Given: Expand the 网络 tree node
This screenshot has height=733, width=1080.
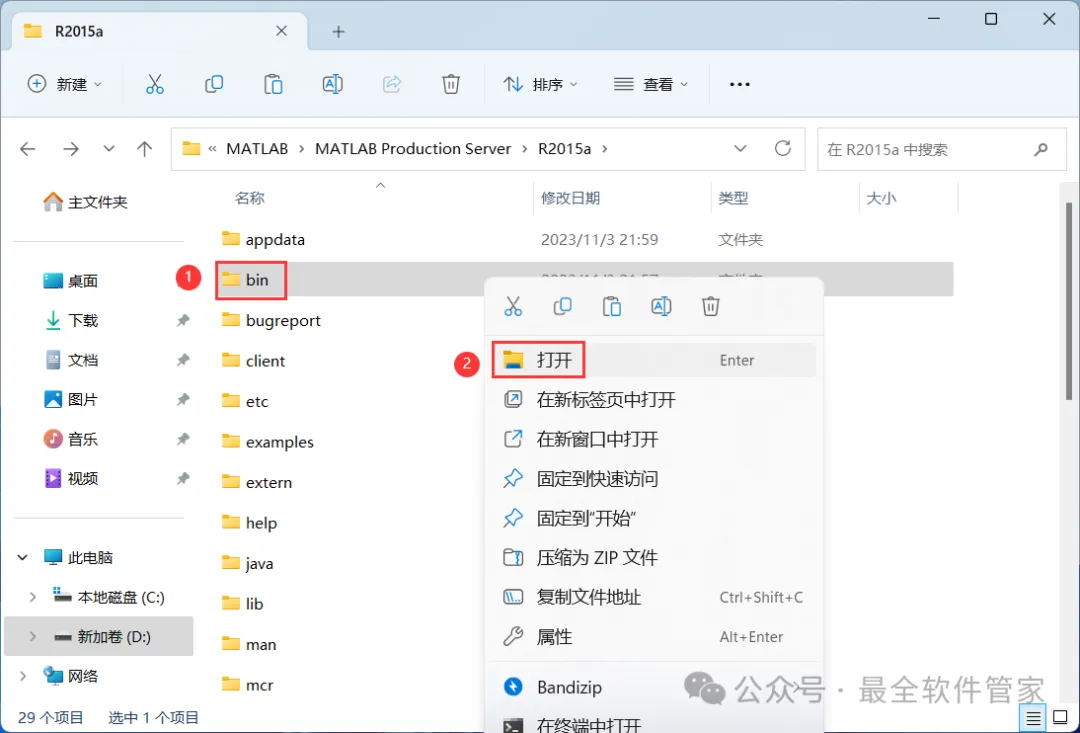Looking at the screenshot, I should tap(23, 677).
